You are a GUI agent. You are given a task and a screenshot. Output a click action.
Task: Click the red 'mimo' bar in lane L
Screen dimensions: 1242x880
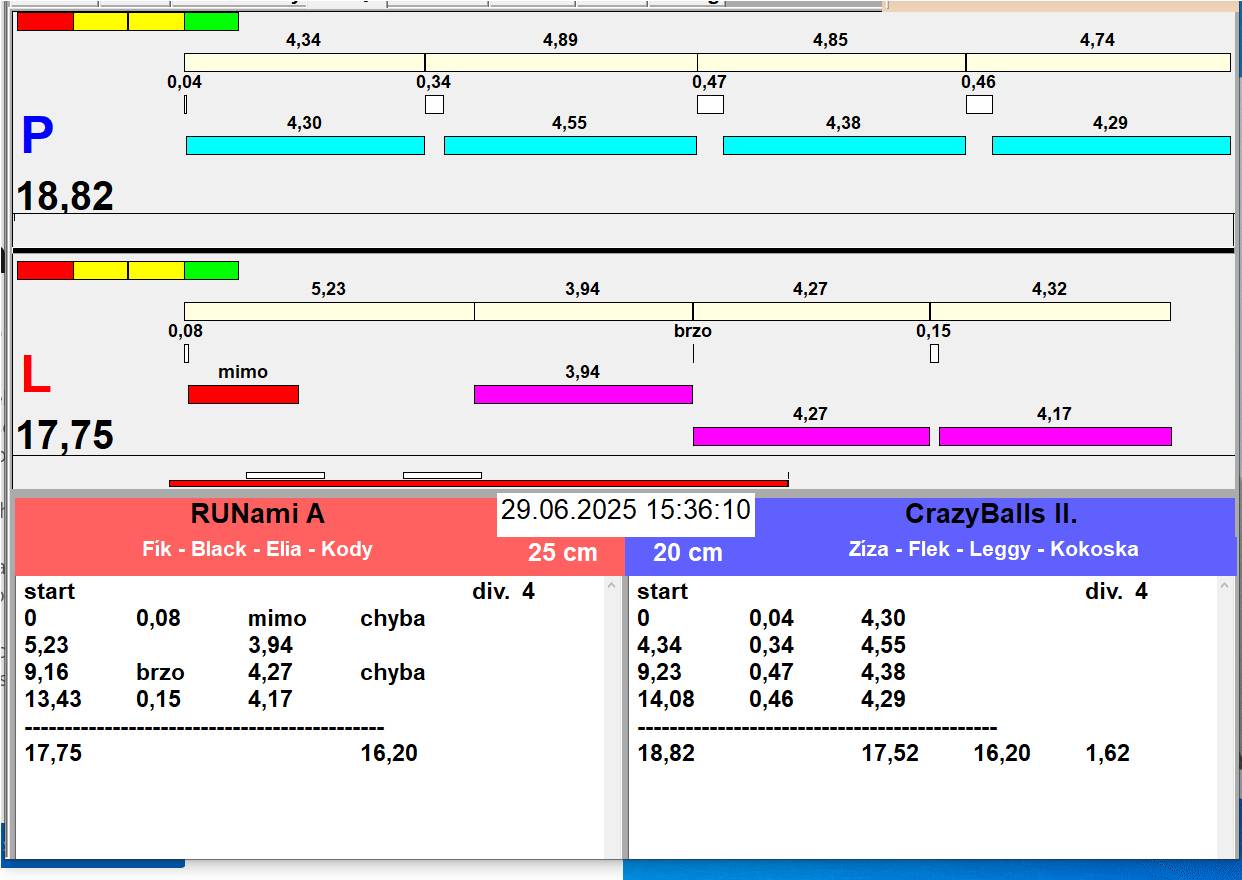point(243,394)
